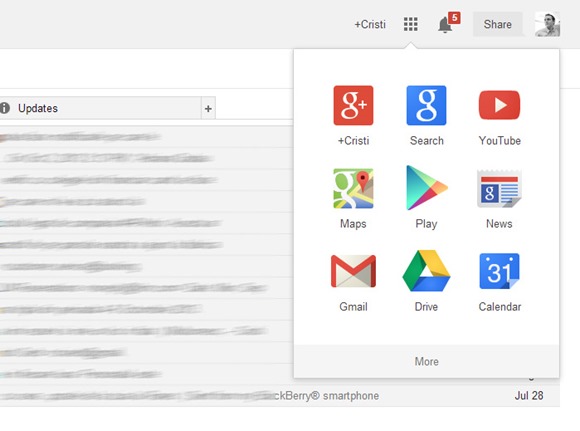Open Gmail from the apps grid
Image resolution: width=580 pixels, height=431 pixels.
353,271
